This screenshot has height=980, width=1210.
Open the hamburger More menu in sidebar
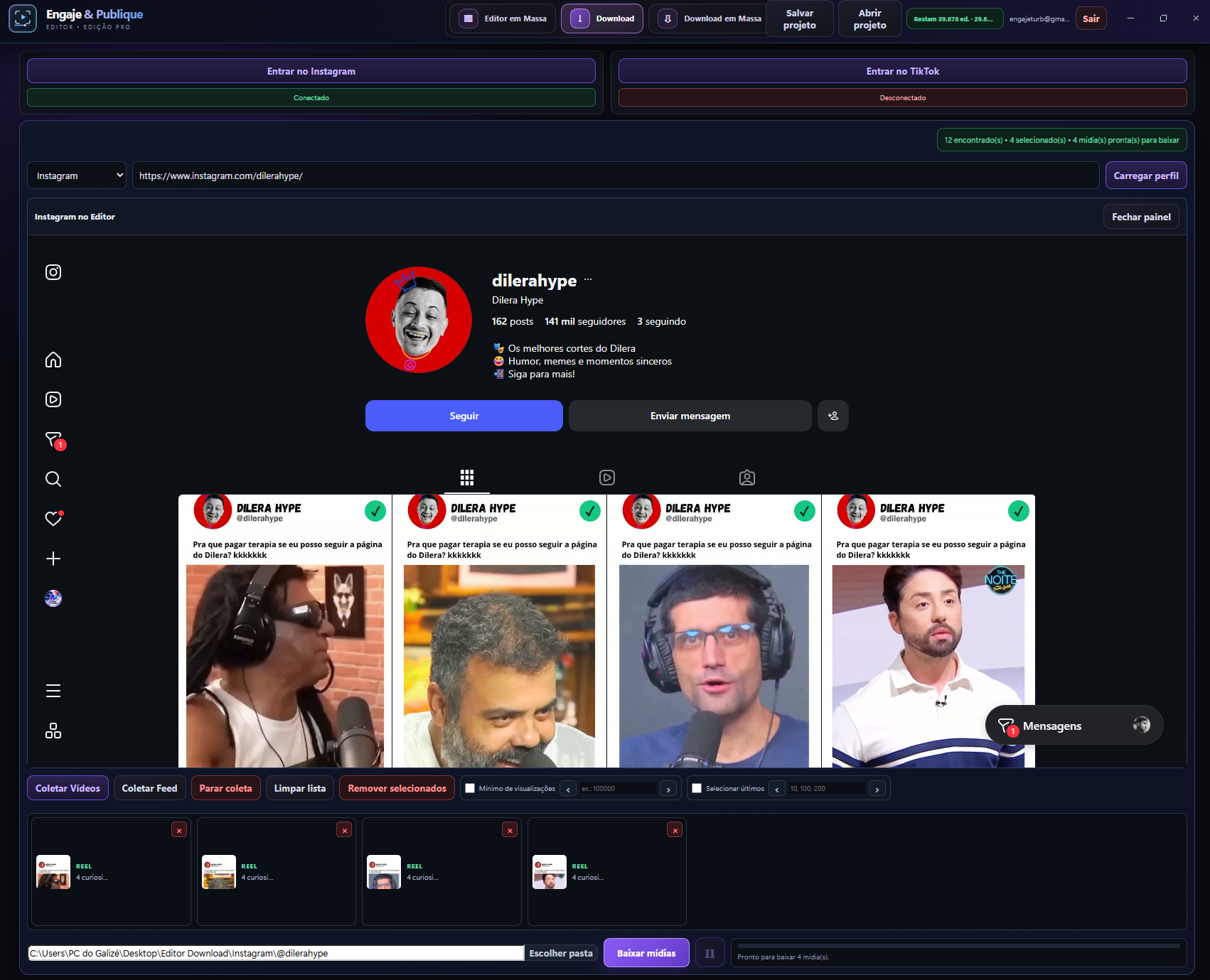53,691
